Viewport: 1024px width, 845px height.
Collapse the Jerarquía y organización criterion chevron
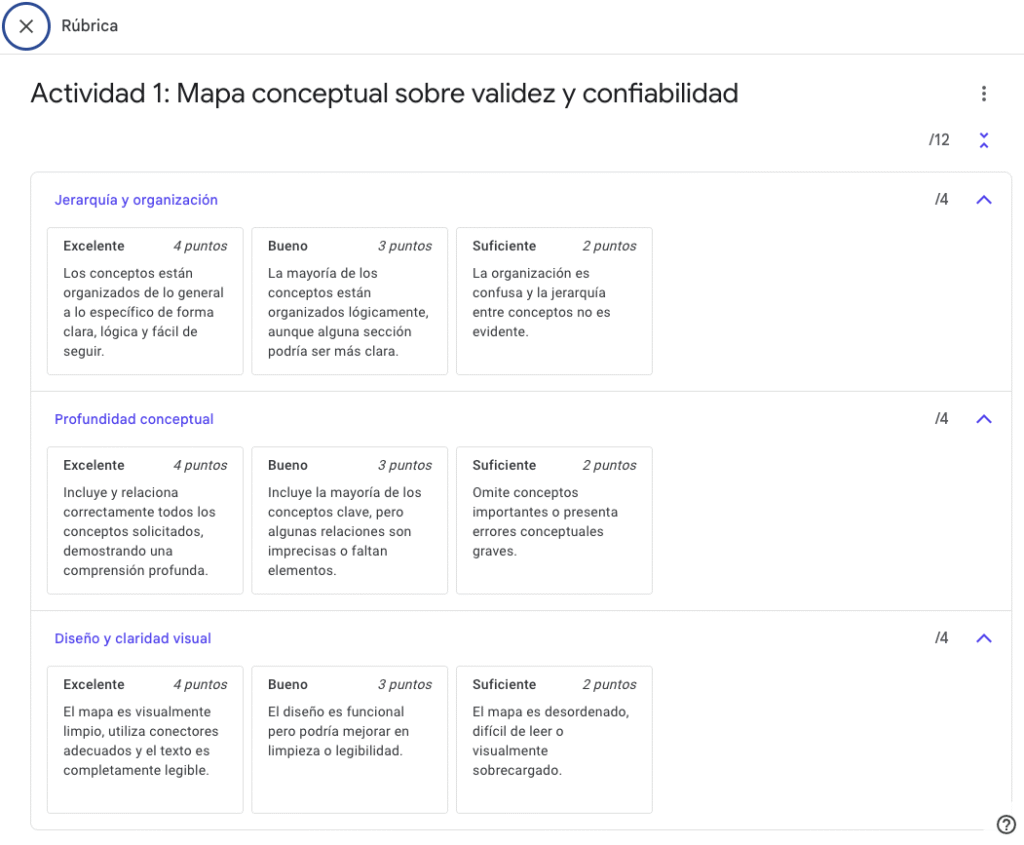(984, 200)
